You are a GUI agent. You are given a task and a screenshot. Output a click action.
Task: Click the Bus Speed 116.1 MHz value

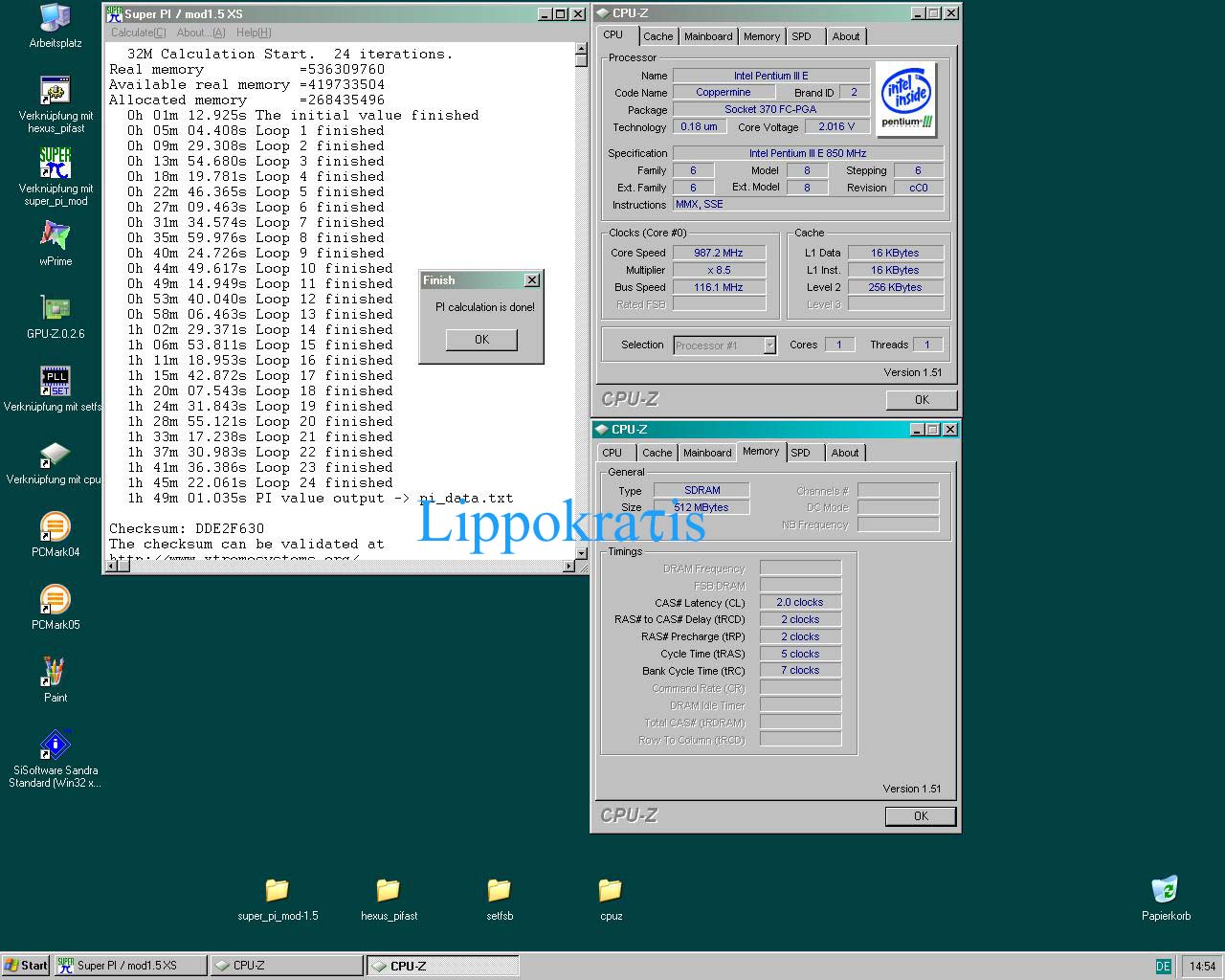coord(719,287)
